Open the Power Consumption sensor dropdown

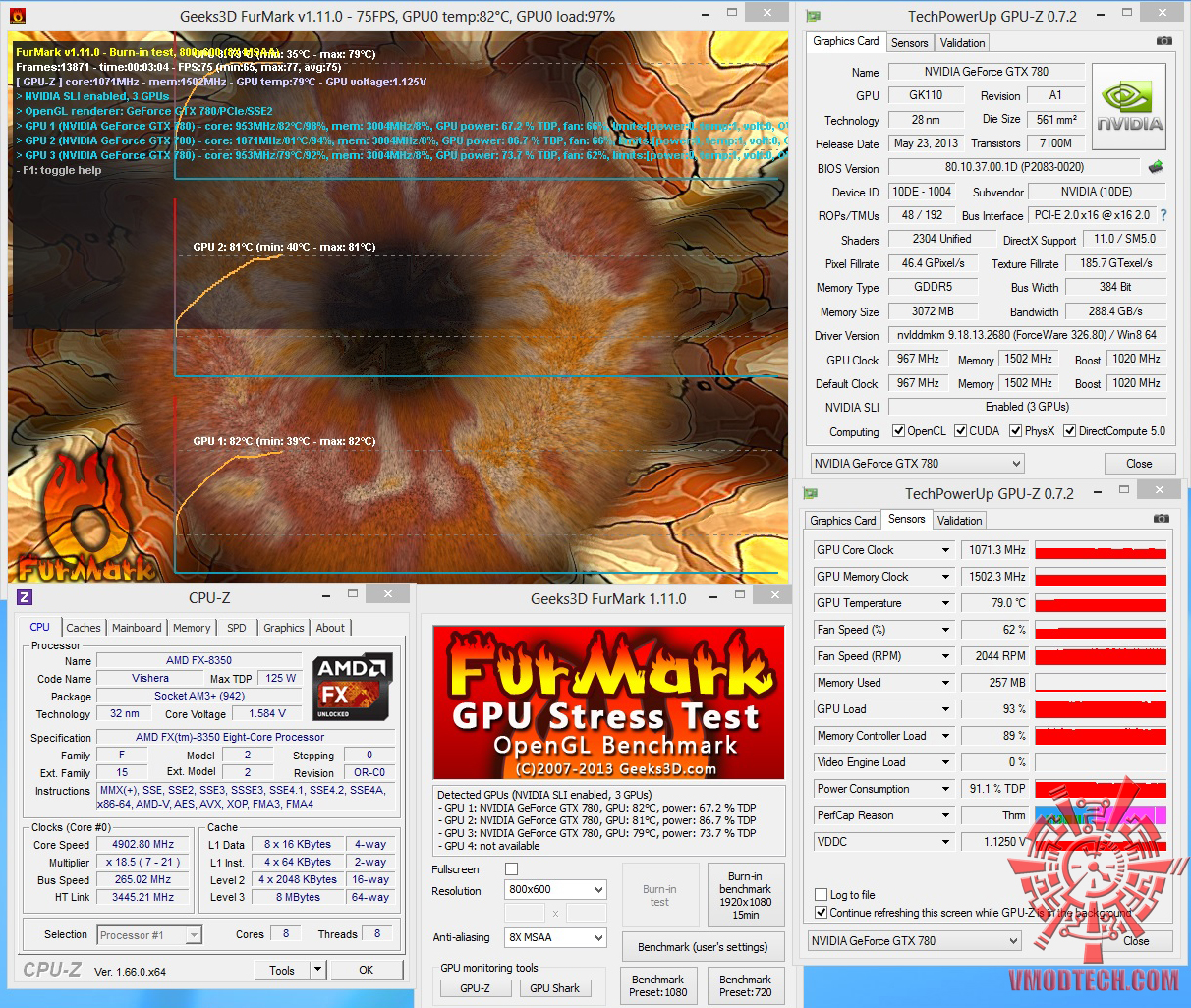pyautogui.click(x=945, y=789)
